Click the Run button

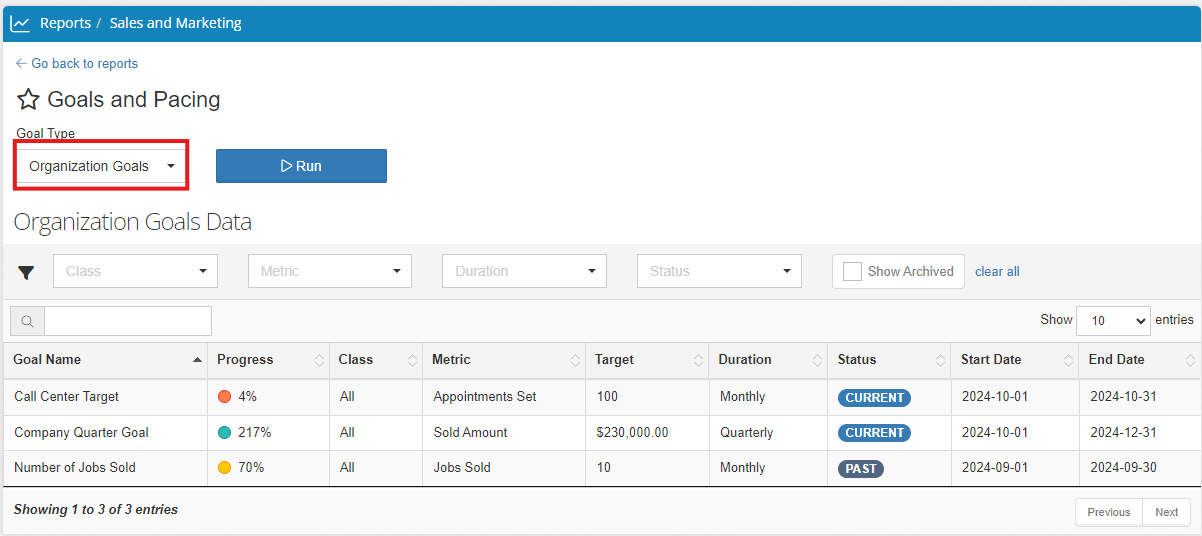click(301, 166)
